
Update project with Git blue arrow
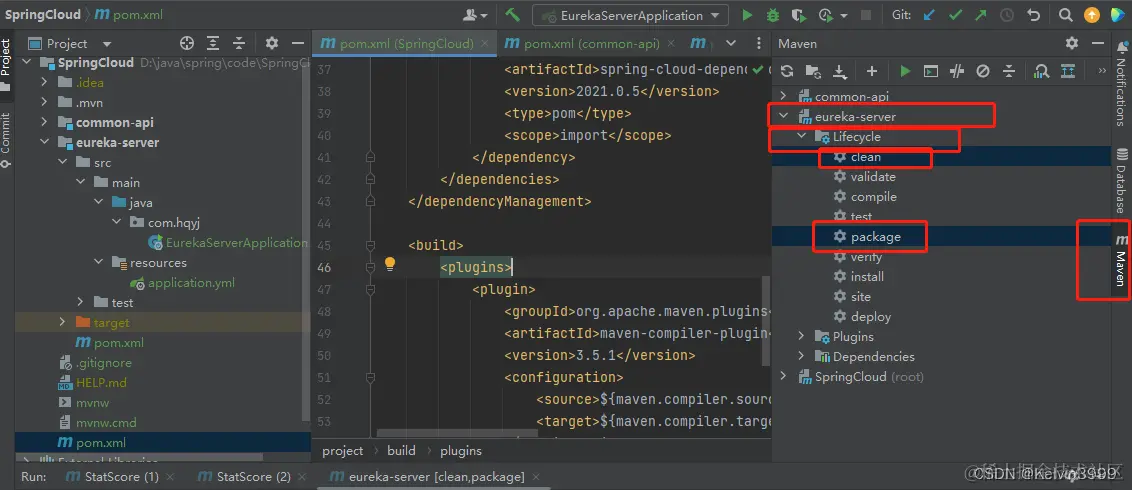point(930,14)
